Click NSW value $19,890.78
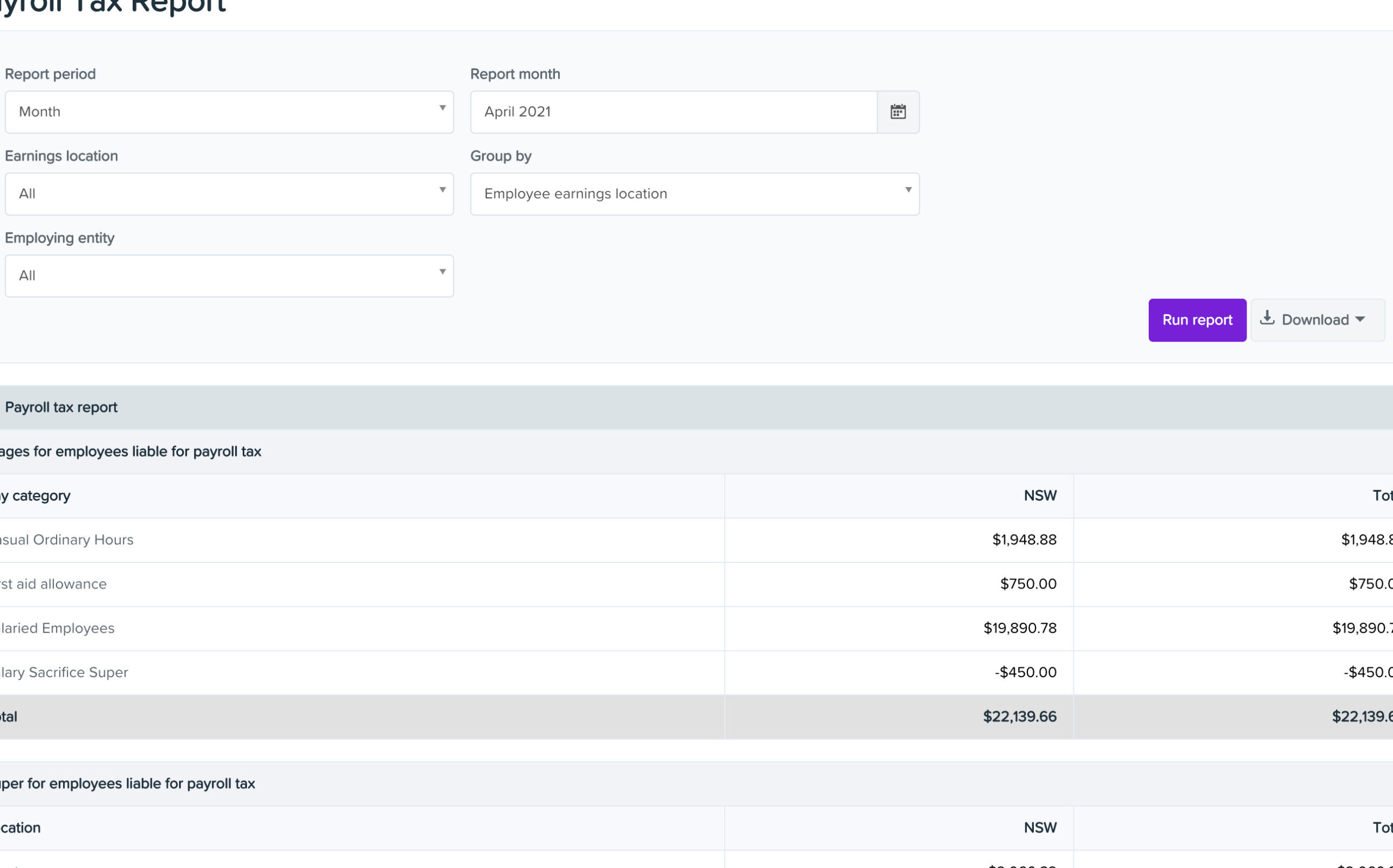Image resolution: width=1393 pixels, height=868 pixels. [1020, 628]
